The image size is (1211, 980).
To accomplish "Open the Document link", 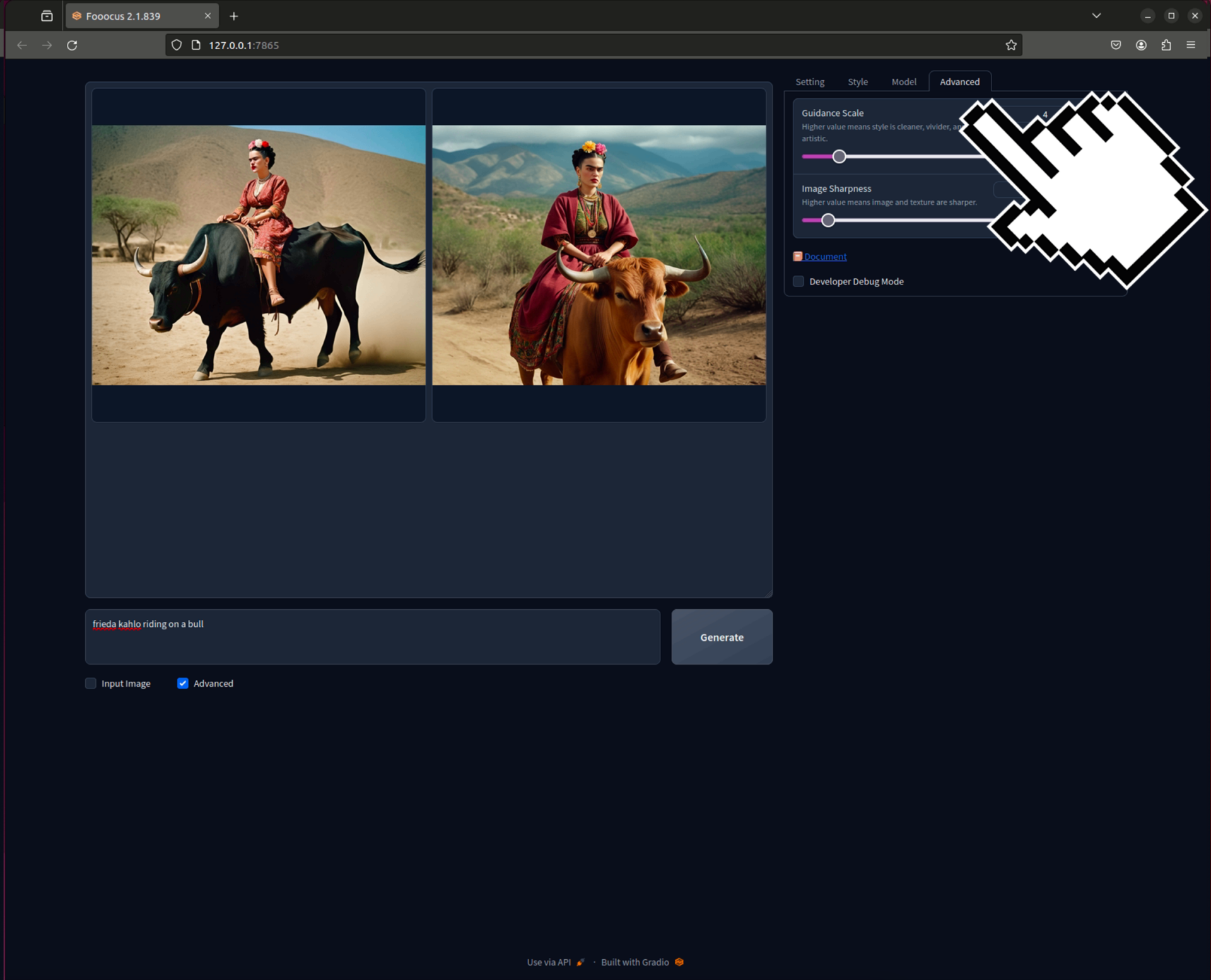I will click(825, 257).
